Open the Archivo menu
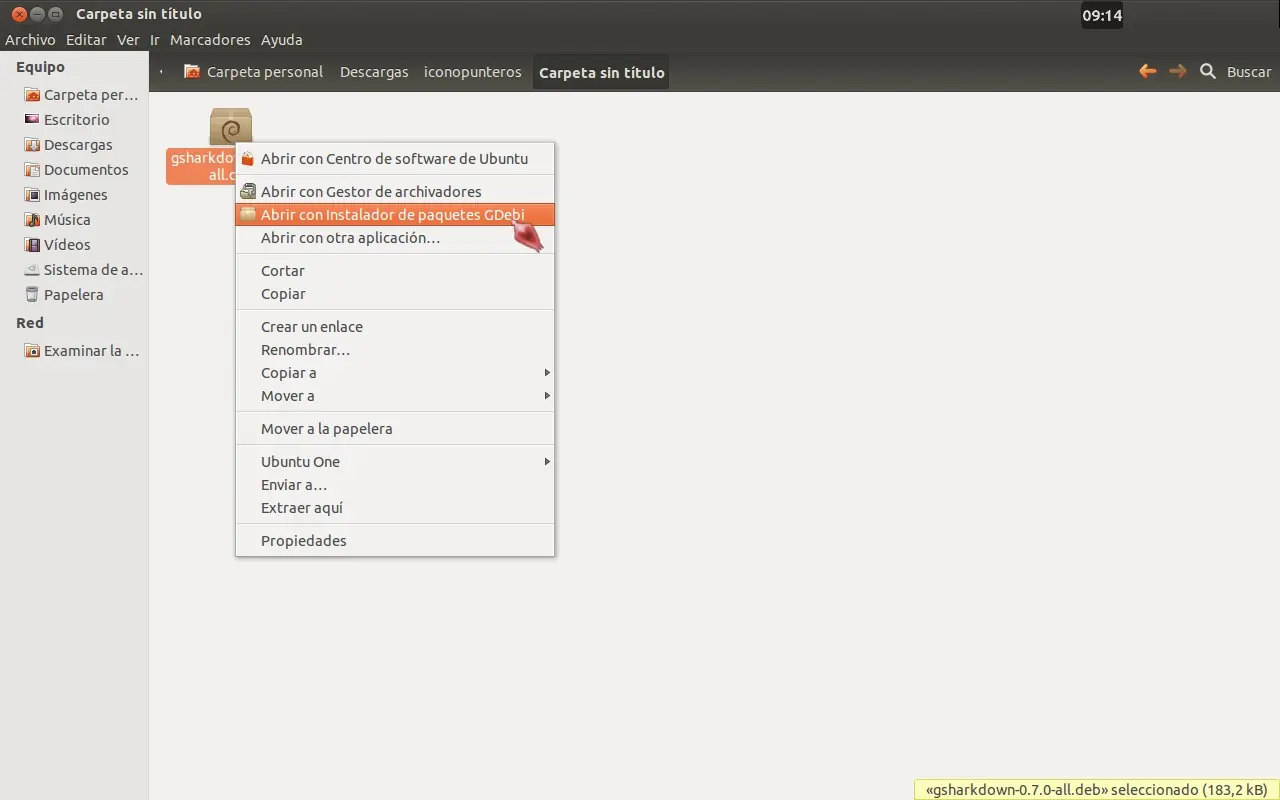 click(x=30, y=40)
